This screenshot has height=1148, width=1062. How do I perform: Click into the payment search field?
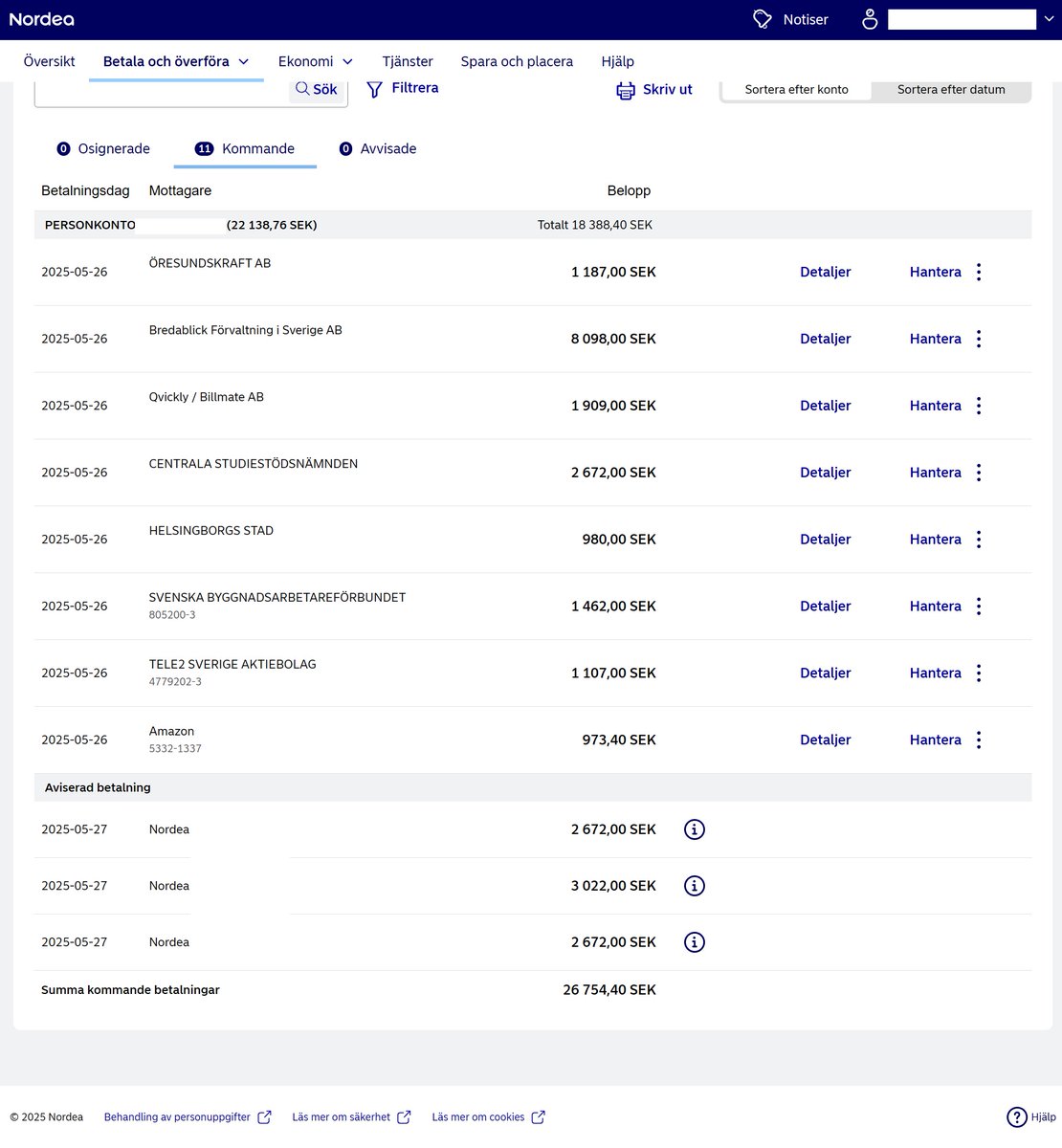(x=163, y=92)
